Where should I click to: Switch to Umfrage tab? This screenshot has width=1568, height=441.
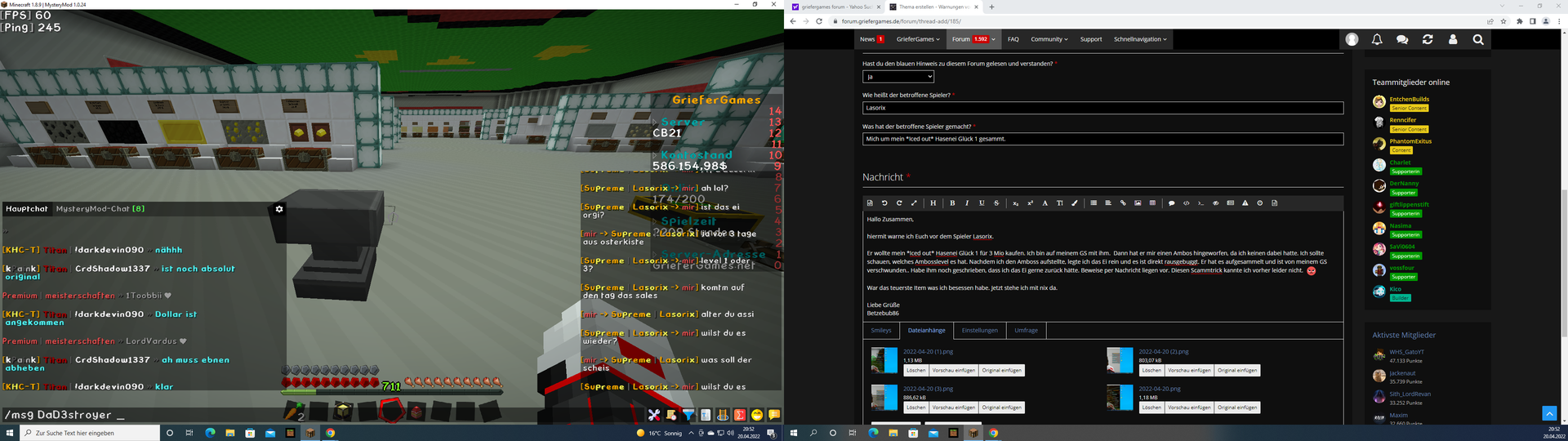(1026, 330)
